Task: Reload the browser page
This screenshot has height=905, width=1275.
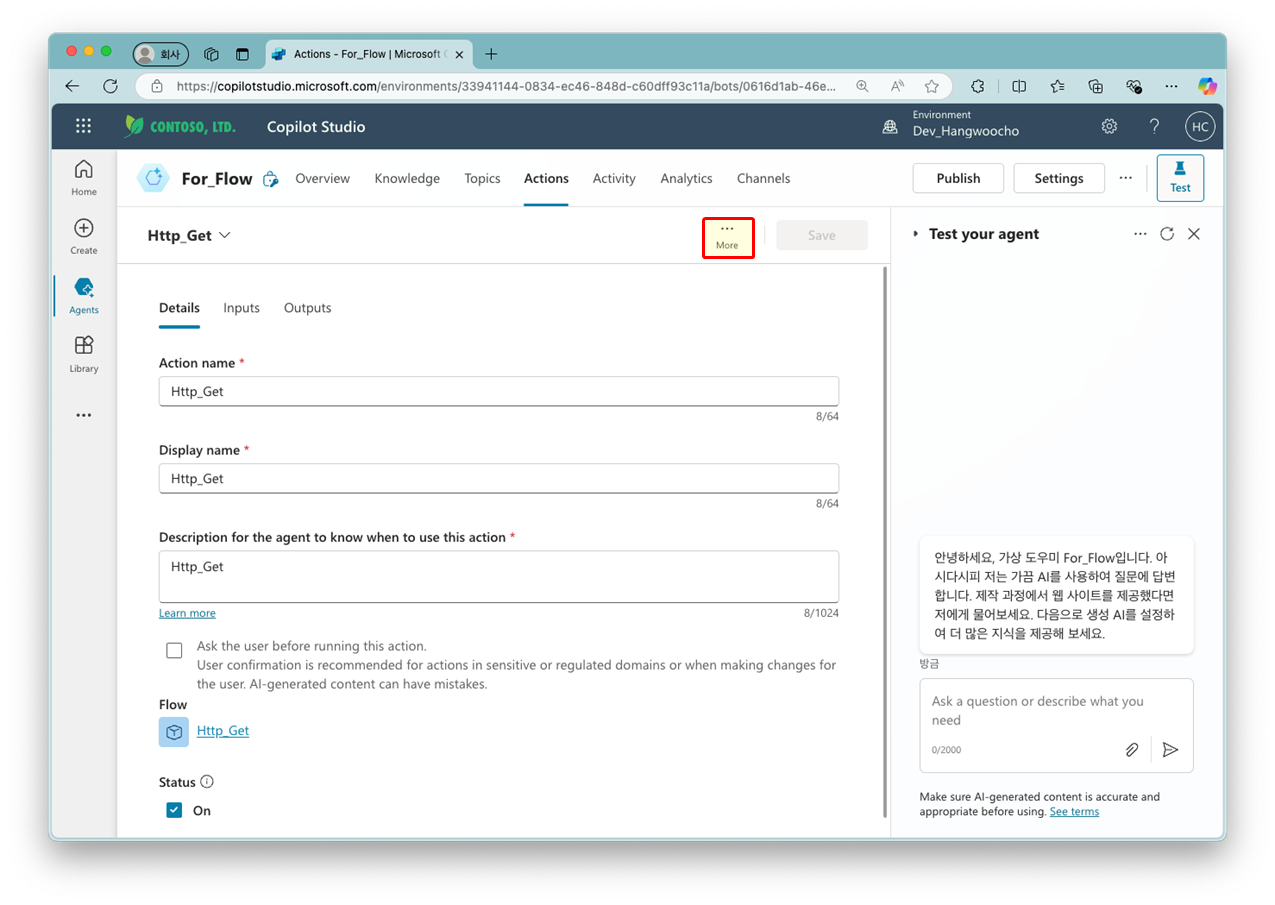Action: 111,86
